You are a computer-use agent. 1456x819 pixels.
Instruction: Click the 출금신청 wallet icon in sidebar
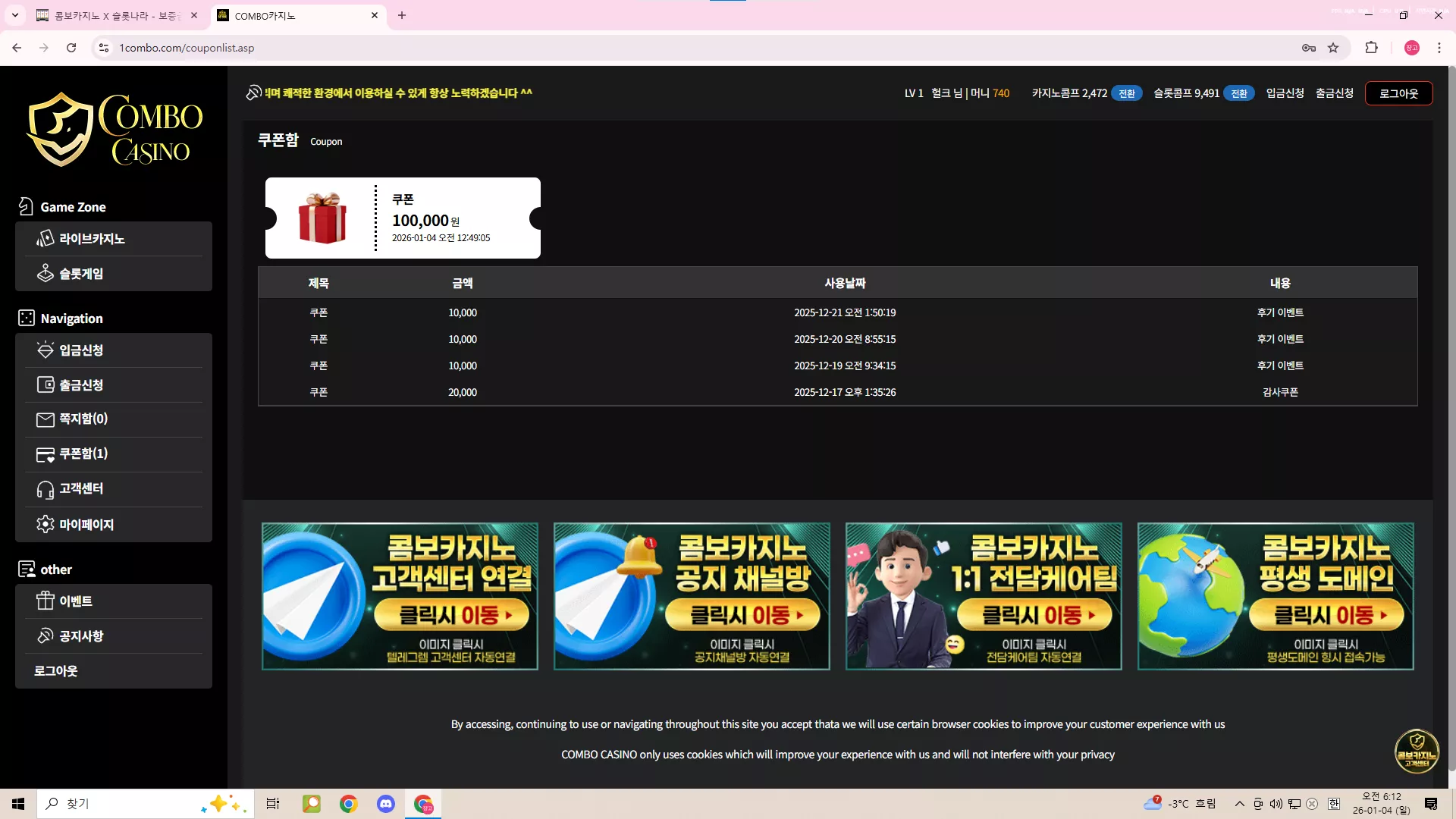[x=45, y=384]
